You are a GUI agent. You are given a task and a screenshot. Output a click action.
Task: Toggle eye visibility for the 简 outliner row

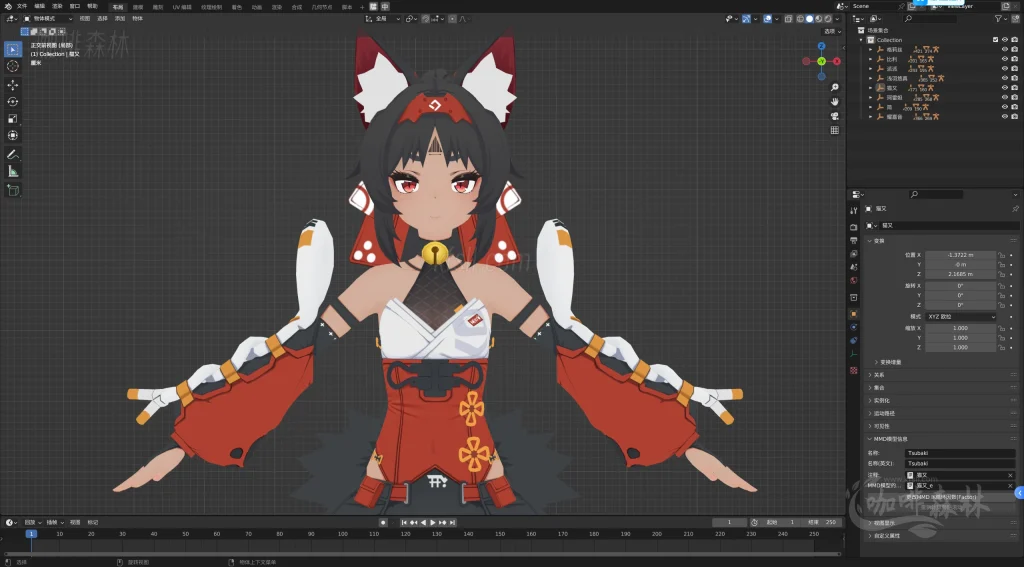point(1005,106)
